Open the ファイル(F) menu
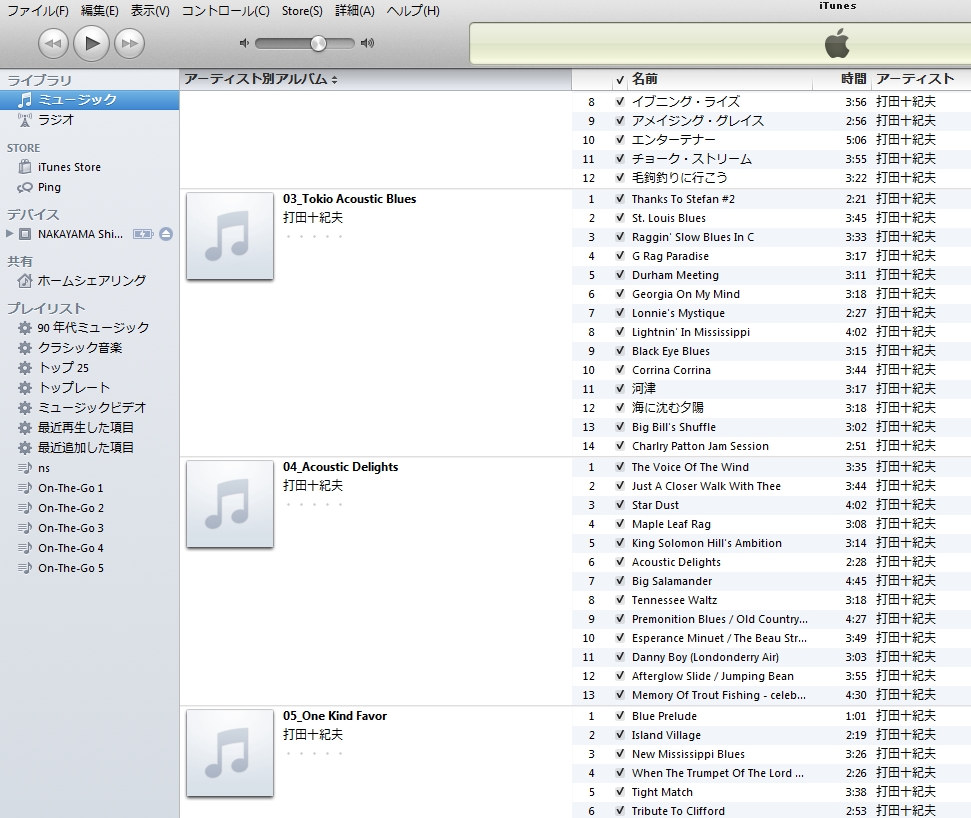The width and height of the screenshot is (971, 818). tap(38, 11)
